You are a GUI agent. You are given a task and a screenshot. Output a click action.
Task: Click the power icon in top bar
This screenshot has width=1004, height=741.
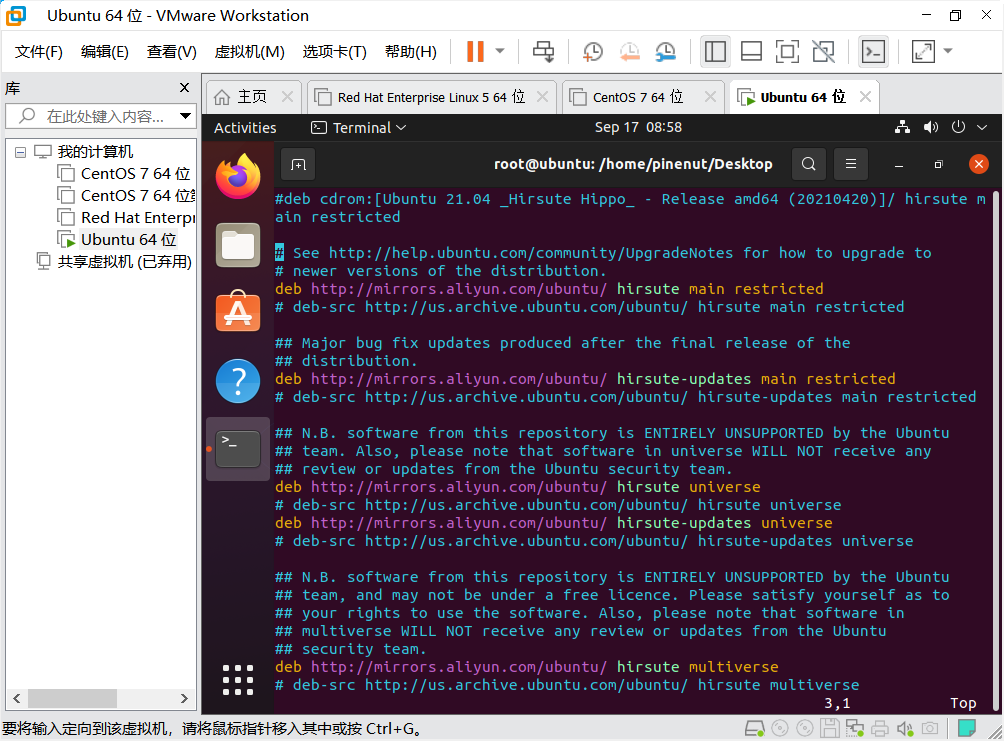coord(958,127)
